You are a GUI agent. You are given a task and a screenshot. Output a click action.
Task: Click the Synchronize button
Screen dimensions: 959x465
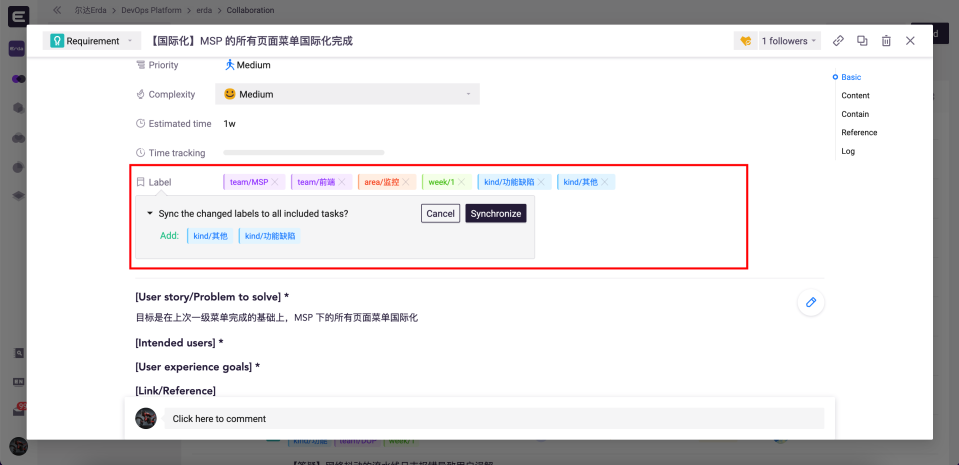[x=496, y=214]
